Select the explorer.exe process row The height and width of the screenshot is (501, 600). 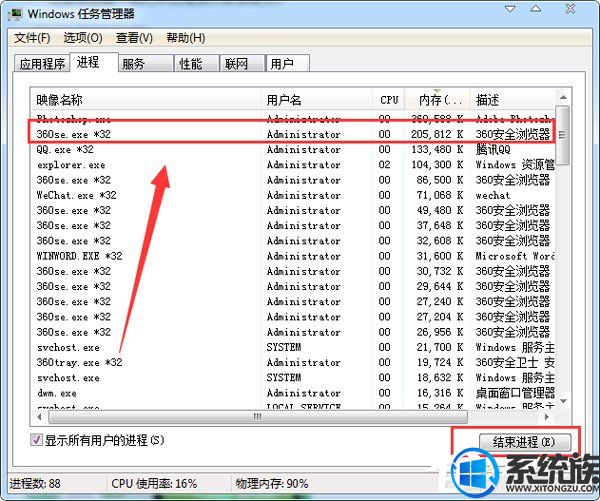click(x=293, y=165)
